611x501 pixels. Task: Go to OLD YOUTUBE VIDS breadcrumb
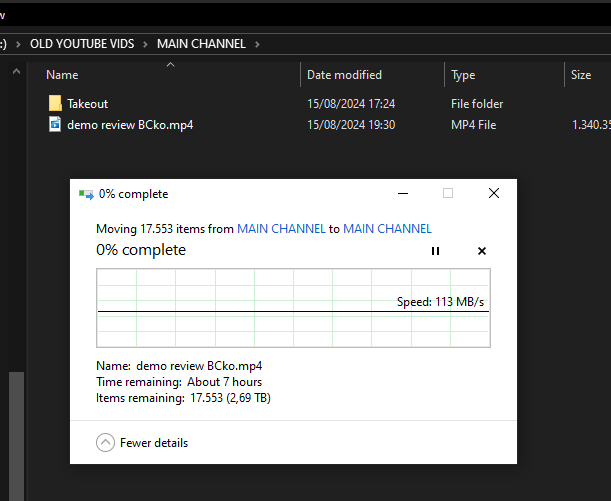[x=82, y=44]
